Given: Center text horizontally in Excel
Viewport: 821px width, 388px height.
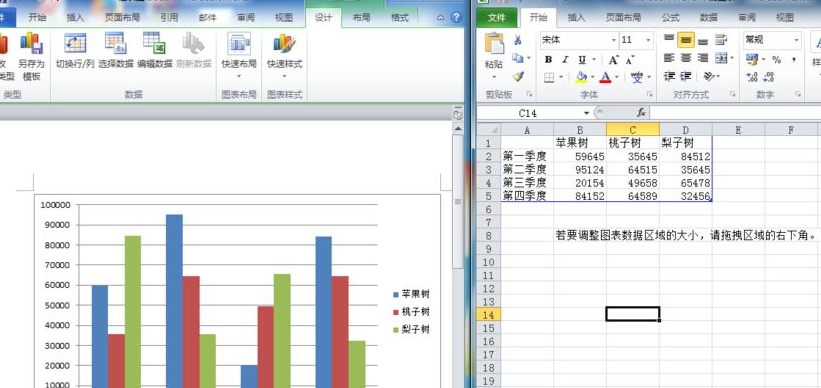Looking at the screenshot, I should click(x=686, y=58).
